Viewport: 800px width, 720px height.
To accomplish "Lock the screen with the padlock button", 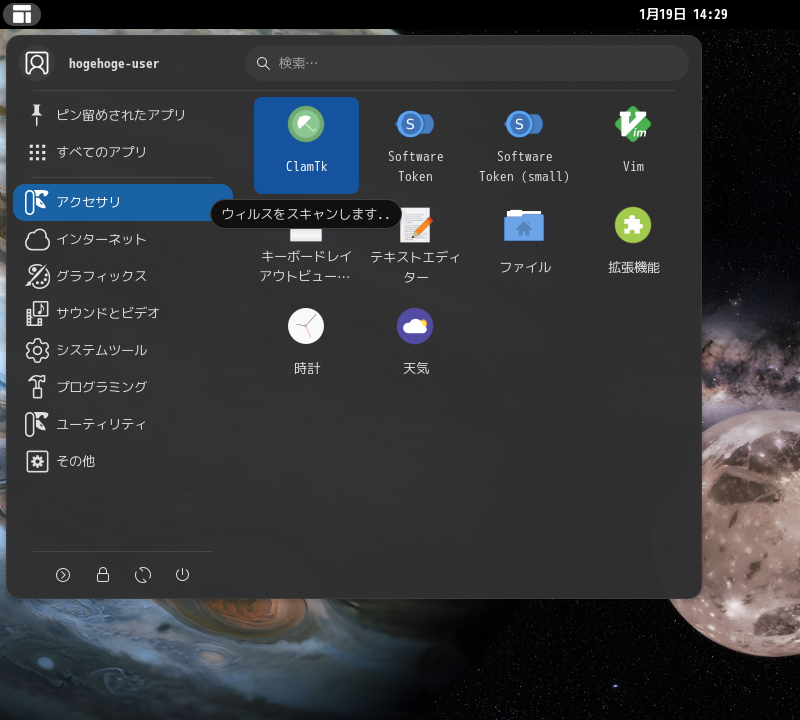I will point(103,575).
